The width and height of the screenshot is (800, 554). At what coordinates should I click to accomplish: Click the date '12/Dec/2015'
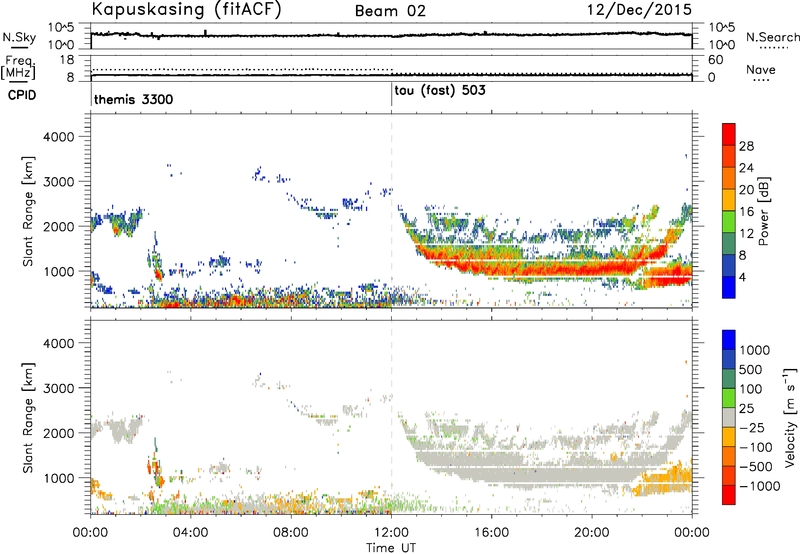640,9
